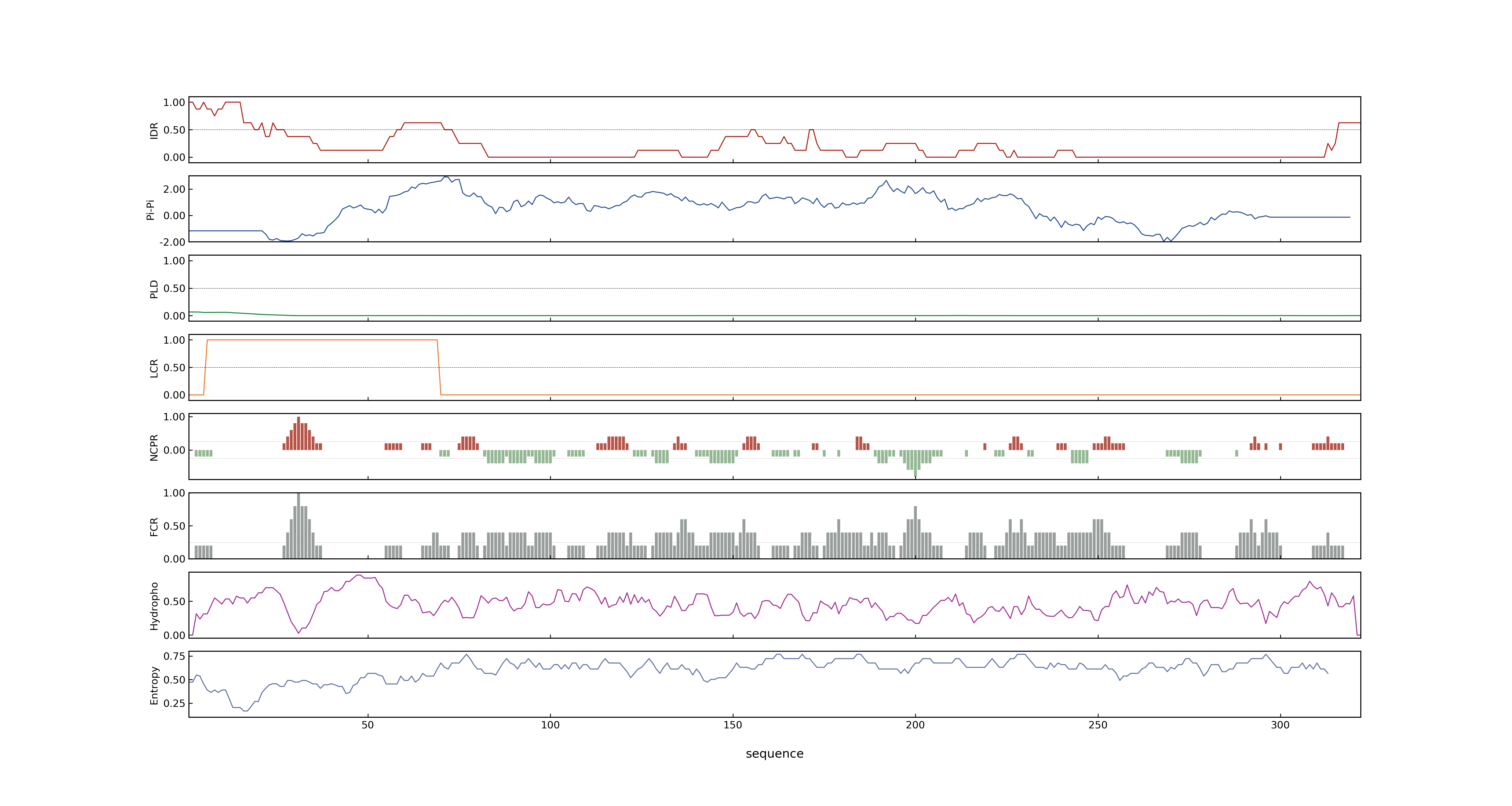1512x806 pixels.
Task: Click the x-axis tick label 300
Action: coord(1280,725)
